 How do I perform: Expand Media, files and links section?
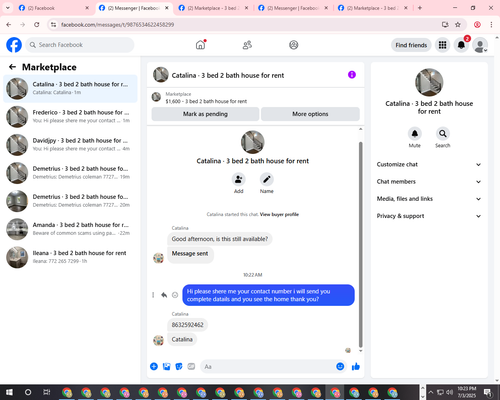click(429, 199)
